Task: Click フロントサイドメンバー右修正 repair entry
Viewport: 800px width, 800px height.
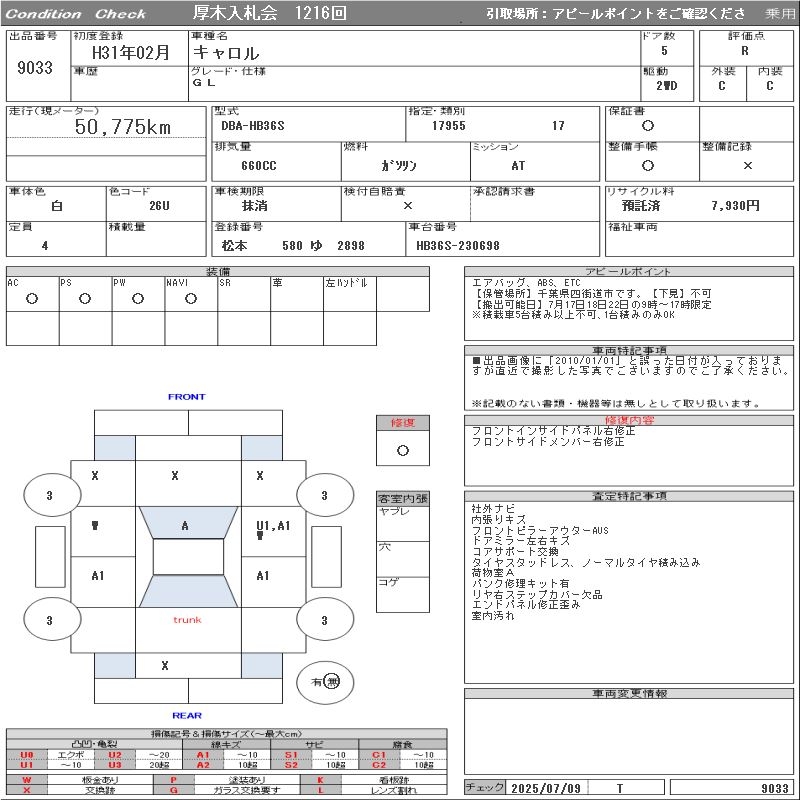Action: pyautogui.click(x=547, y=441)
